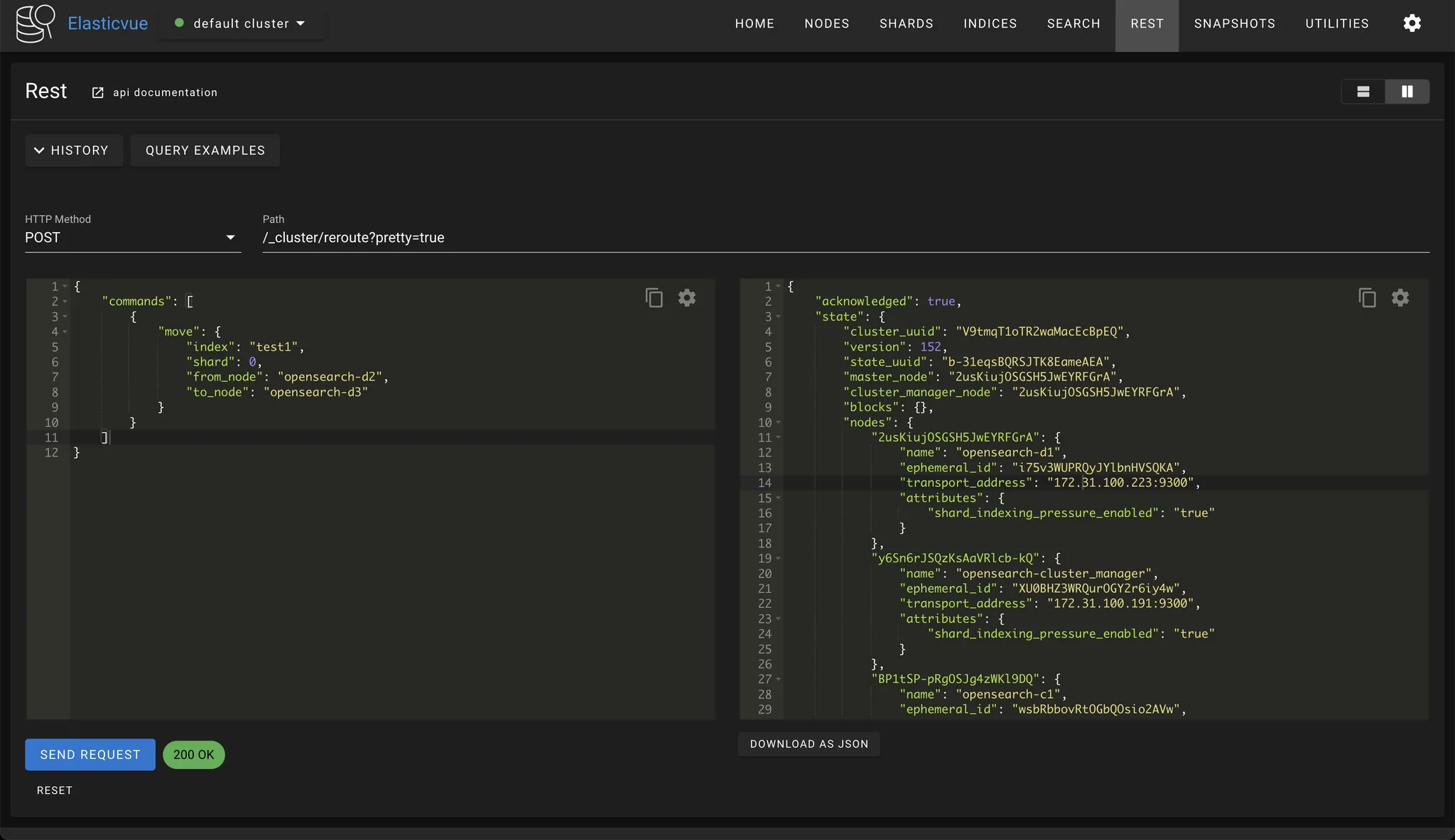Screen dimensions: 1455x840
Task: Open the Snapshots tab
Action: [x=1234, y=23]
